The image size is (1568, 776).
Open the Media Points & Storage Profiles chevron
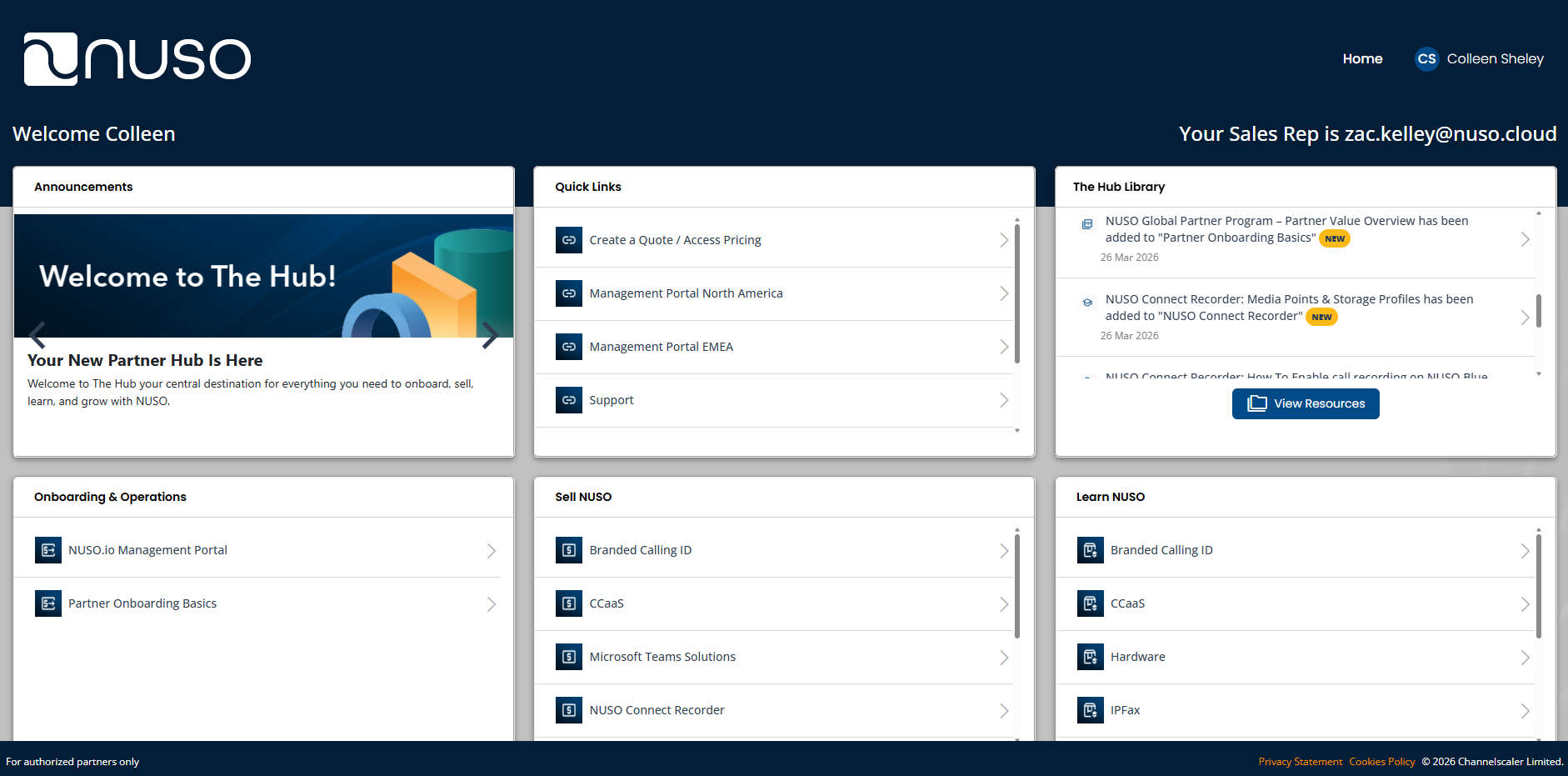click(1525, 318)
